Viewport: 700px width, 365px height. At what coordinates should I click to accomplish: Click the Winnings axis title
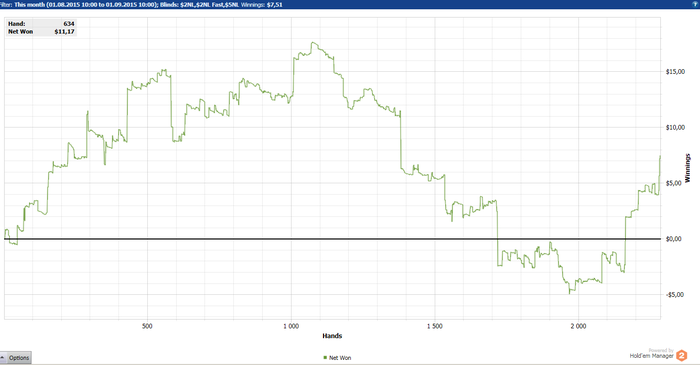[688, 168]
